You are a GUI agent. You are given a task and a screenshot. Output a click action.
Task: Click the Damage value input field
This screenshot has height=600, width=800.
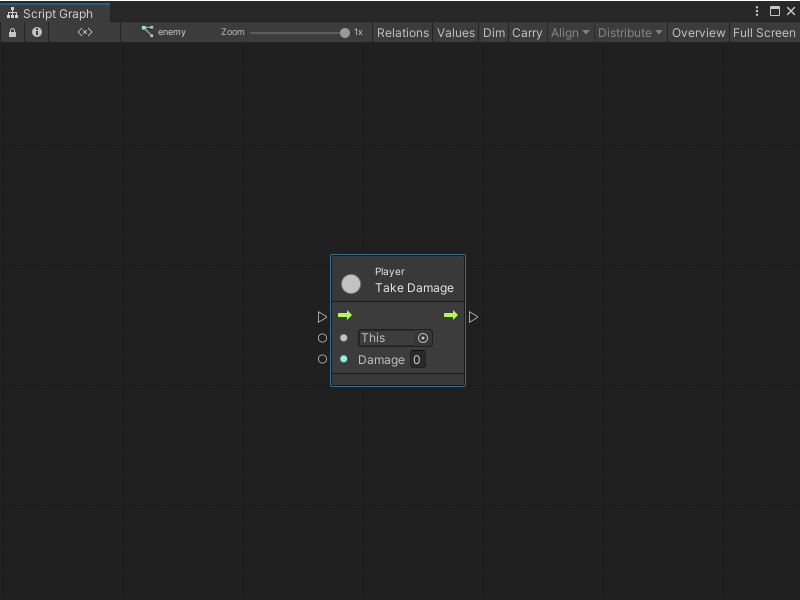tap(417, 359)
